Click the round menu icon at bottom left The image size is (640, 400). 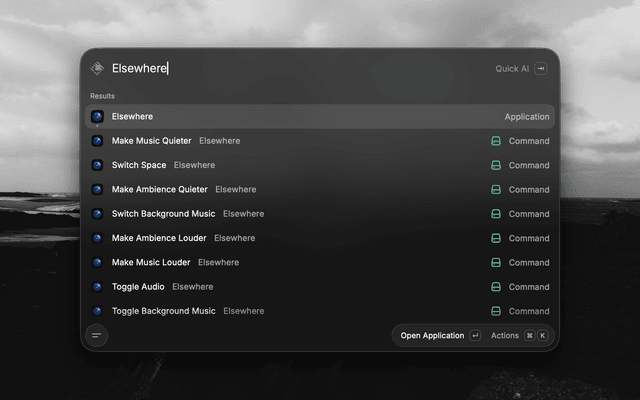97,336
